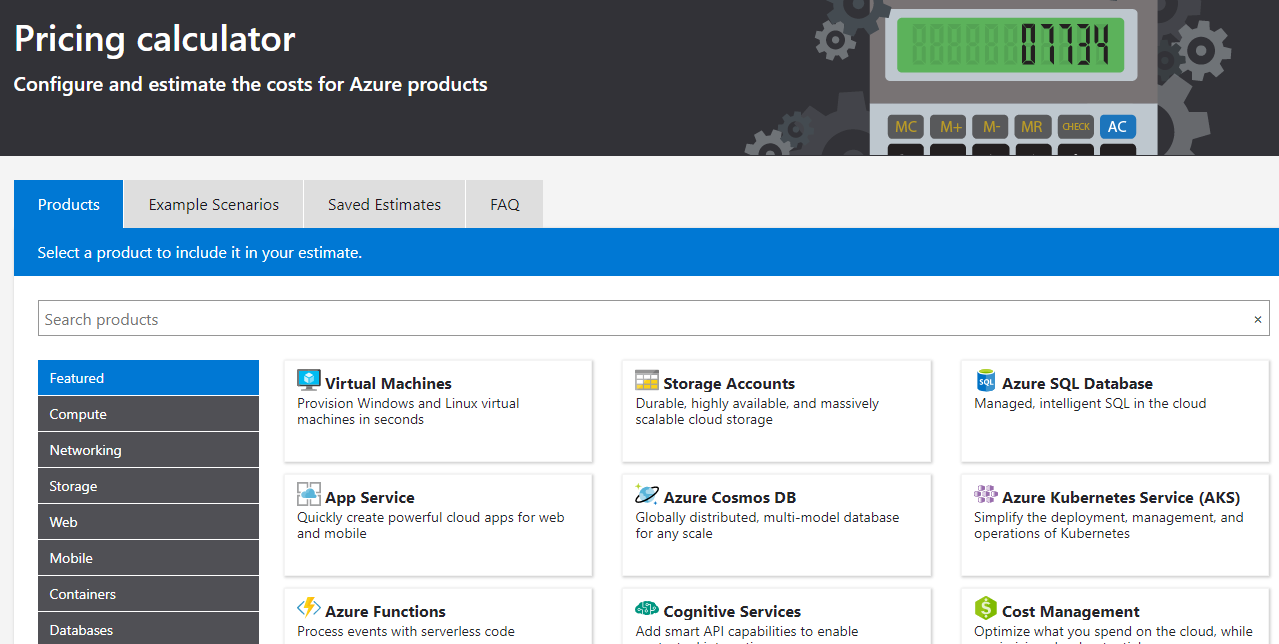Click the Azure Kubernetes Service cubes icon
Image resolution: width=1279 pixels, height=644 pixels.
[x=986, y=494]
